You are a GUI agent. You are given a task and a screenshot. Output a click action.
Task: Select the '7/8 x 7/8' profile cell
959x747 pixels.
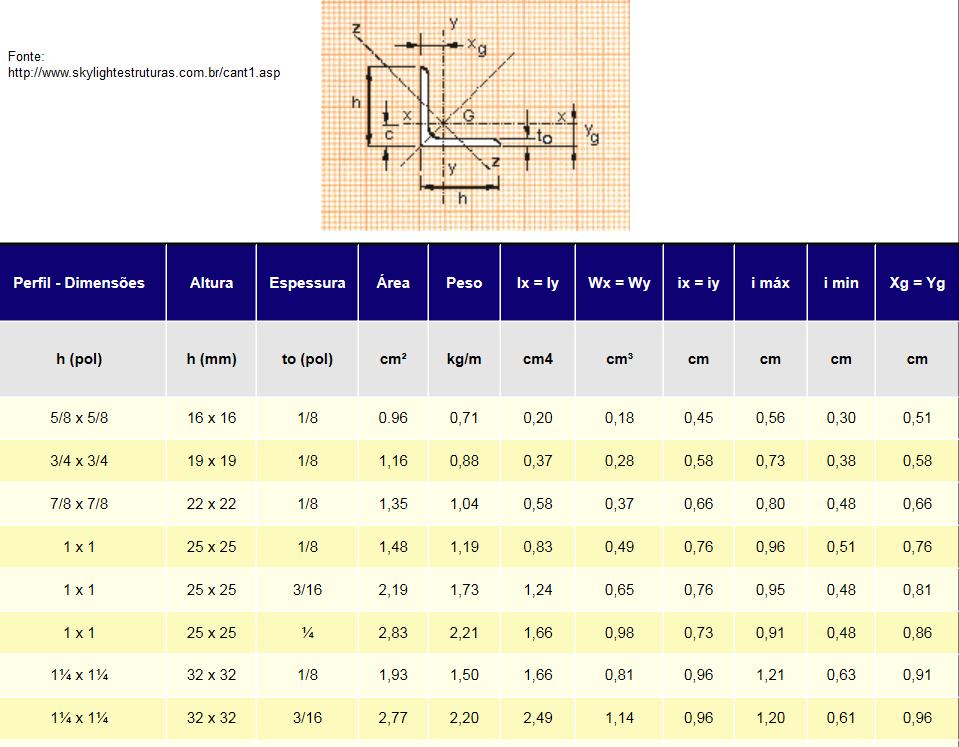(x=79, y=504)
